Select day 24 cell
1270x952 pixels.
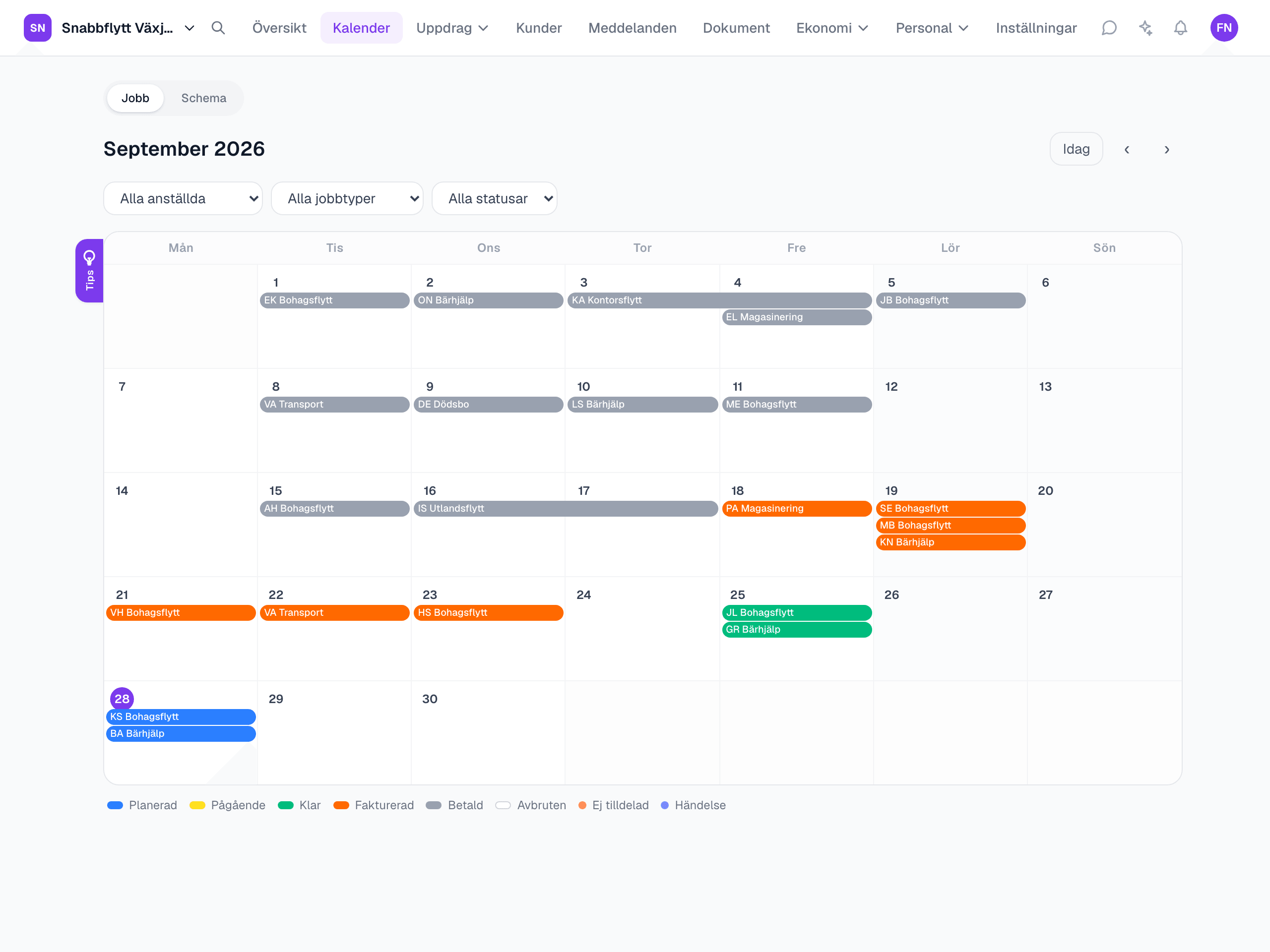click(x=642, y=629)
